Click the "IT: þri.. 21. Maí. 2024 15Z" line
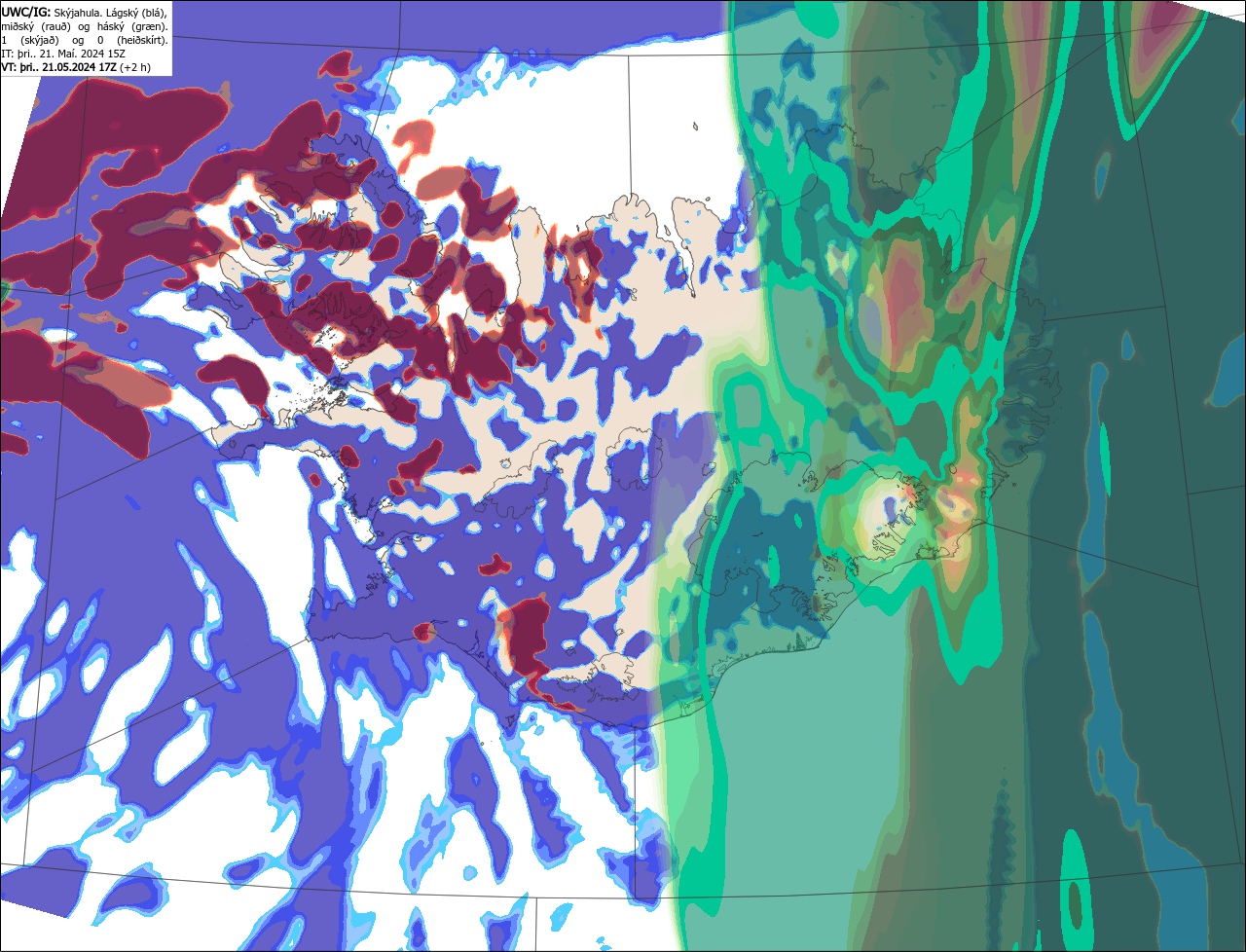Screen dimensions: 1246x952 point(63,55)
